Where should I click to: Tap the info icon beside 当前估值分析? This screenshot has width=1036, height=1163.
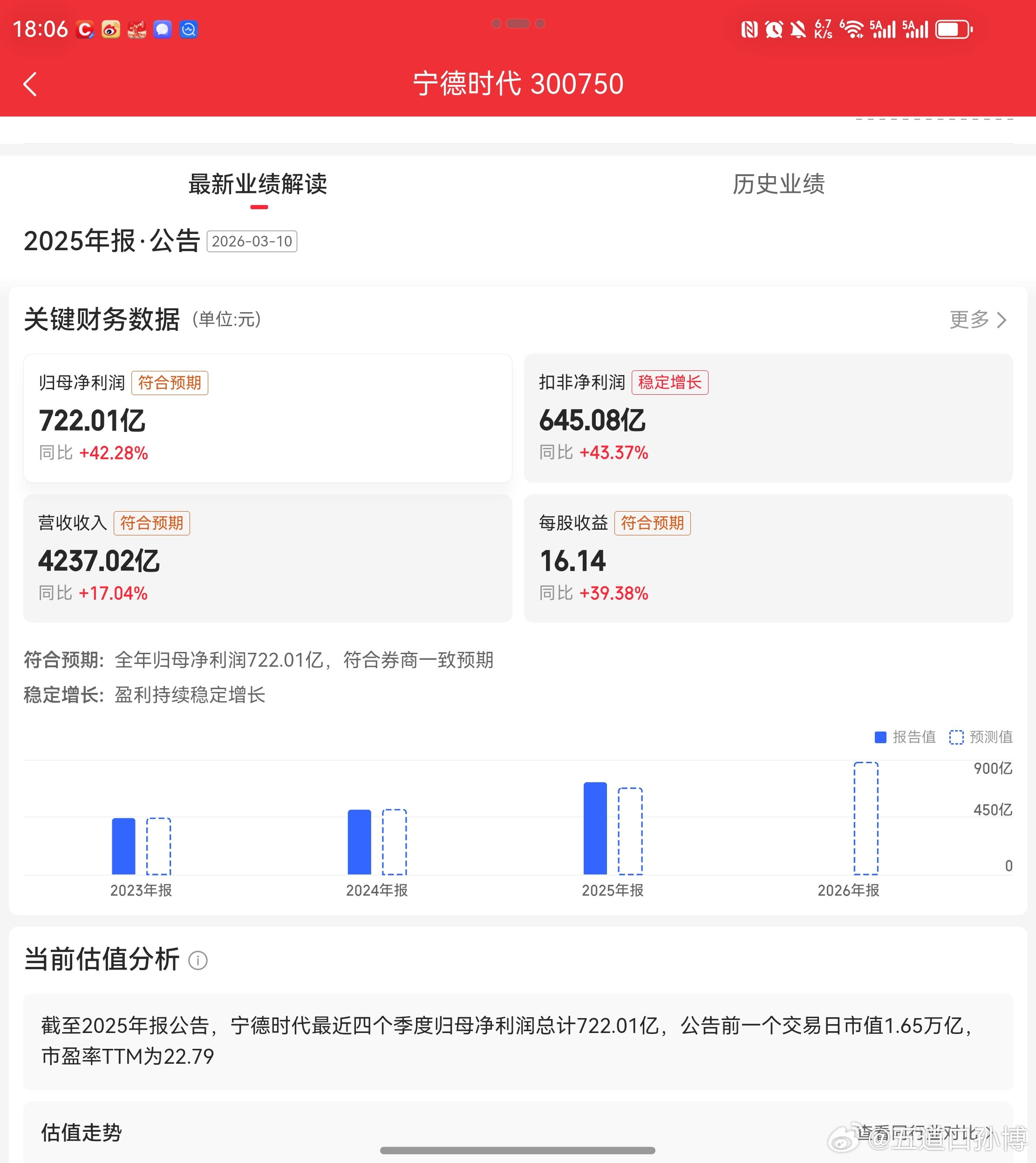[x=198, y=960]
